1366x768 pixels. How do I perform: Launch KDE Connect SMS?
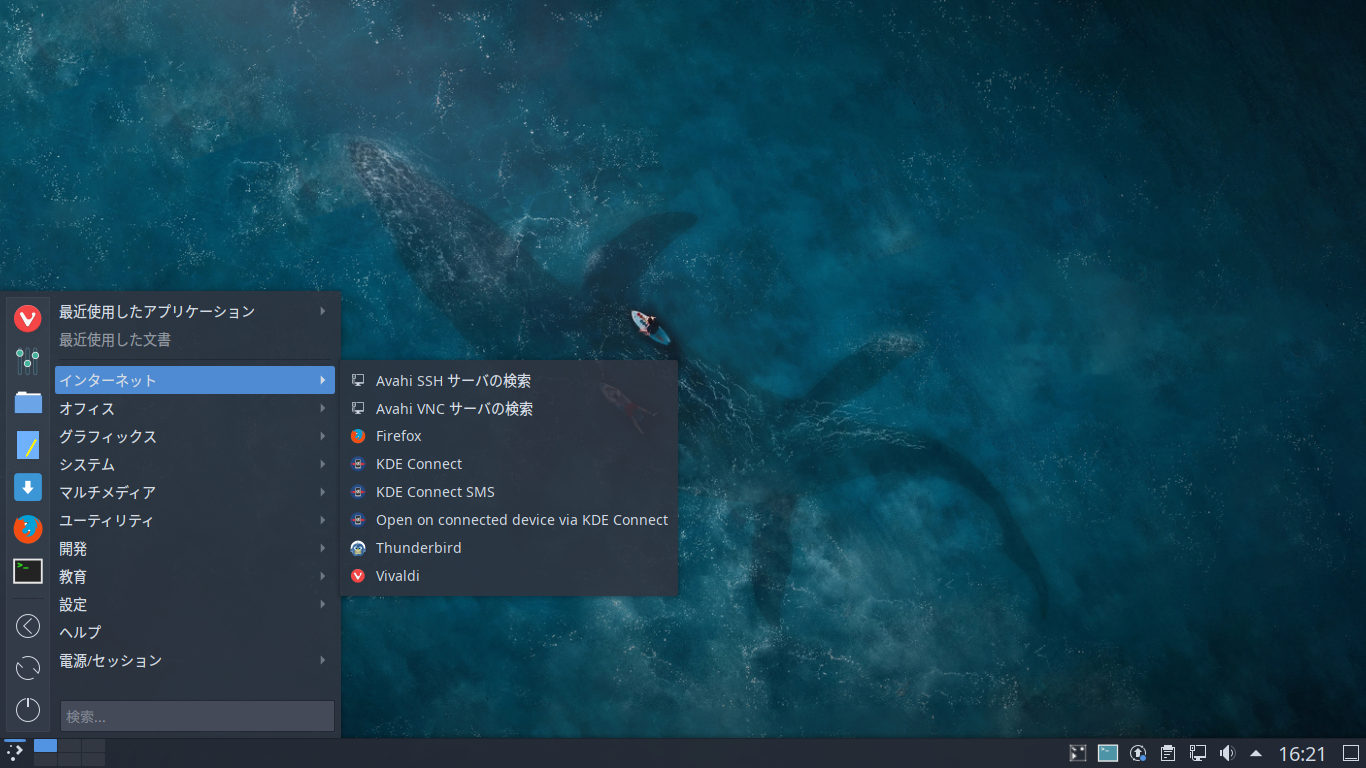[509, 492]
